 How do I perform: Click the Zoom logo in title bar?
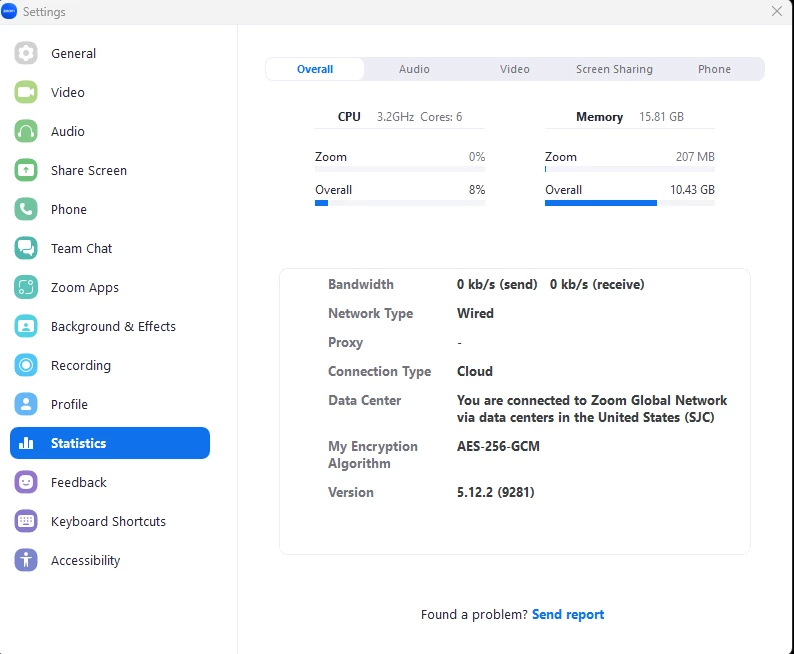[x=9, y=11]
